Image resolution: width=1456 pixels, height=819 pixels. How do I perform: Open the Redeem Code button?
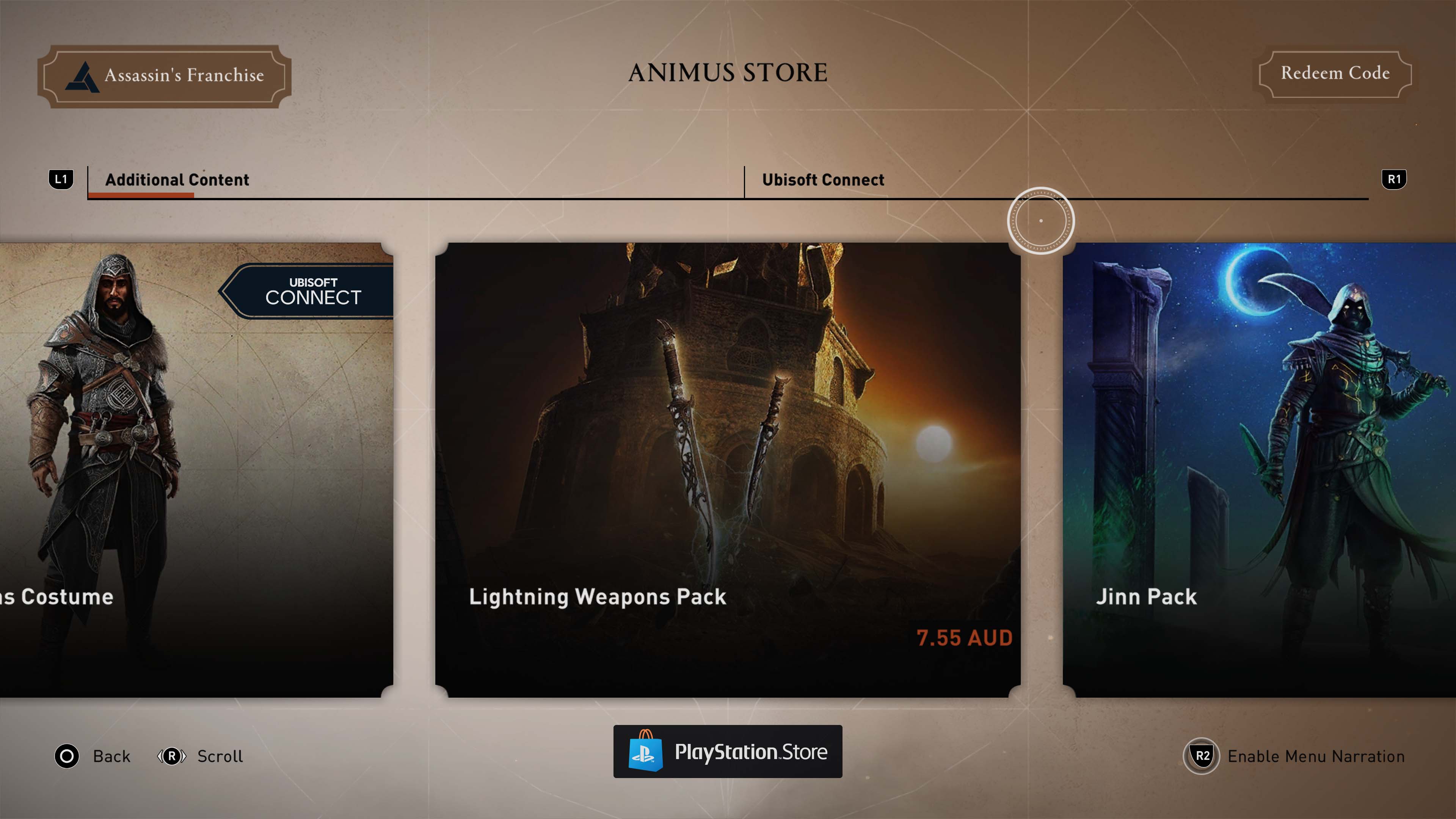(x=1335, y=74)
